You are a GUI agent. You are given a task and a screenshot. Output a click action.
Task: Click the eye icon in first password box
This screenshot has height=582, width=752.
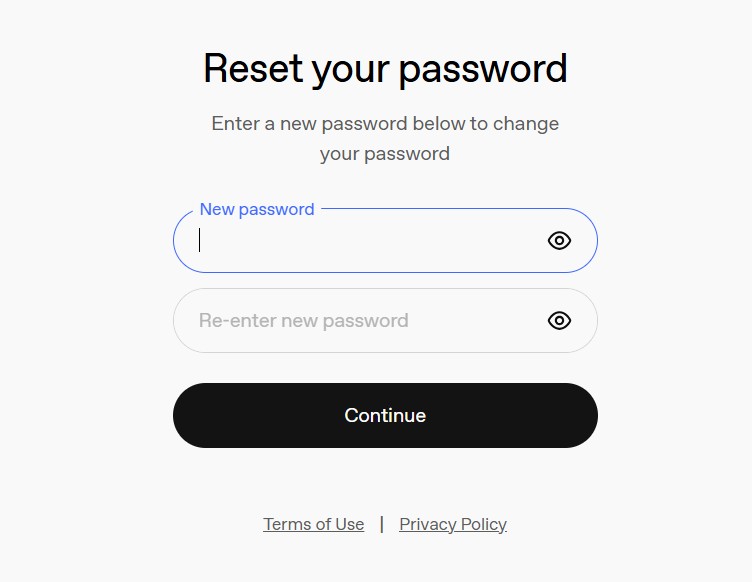point(559,240)
